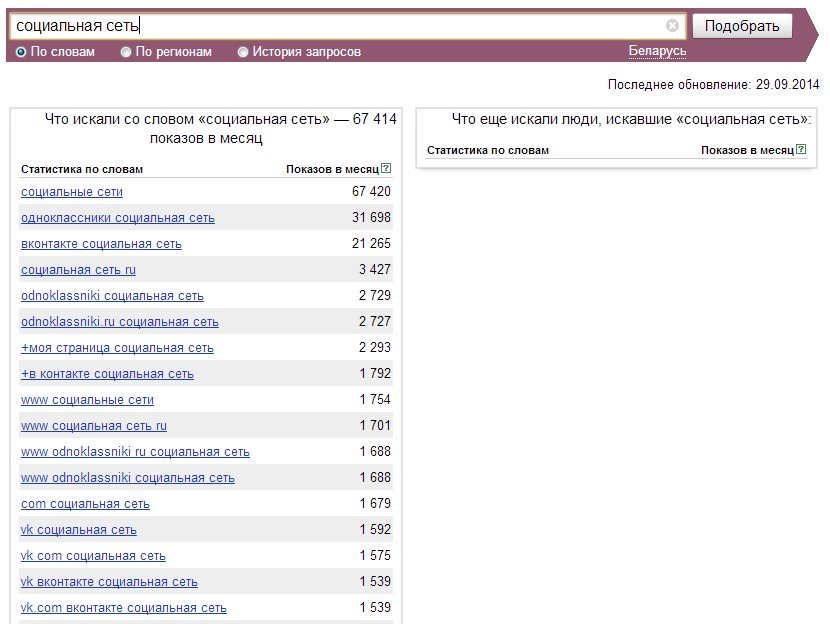This screenshot has height=624, width=830.
Task: Select the 'По словам' radio button
Action: pos(21,52)
